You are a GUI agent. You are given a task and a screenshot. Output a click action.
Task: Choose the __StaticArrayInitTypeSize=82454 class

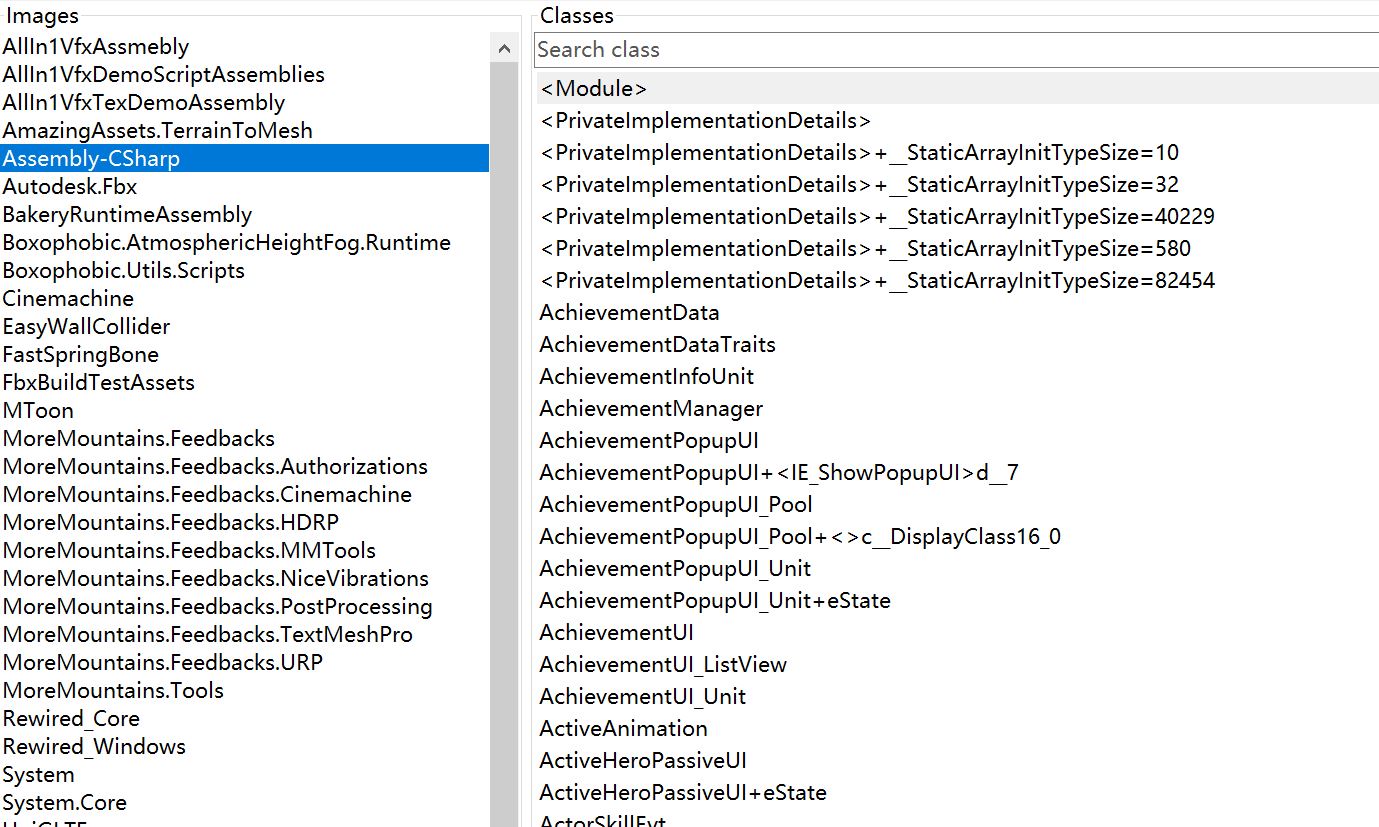tap(958, 280)
